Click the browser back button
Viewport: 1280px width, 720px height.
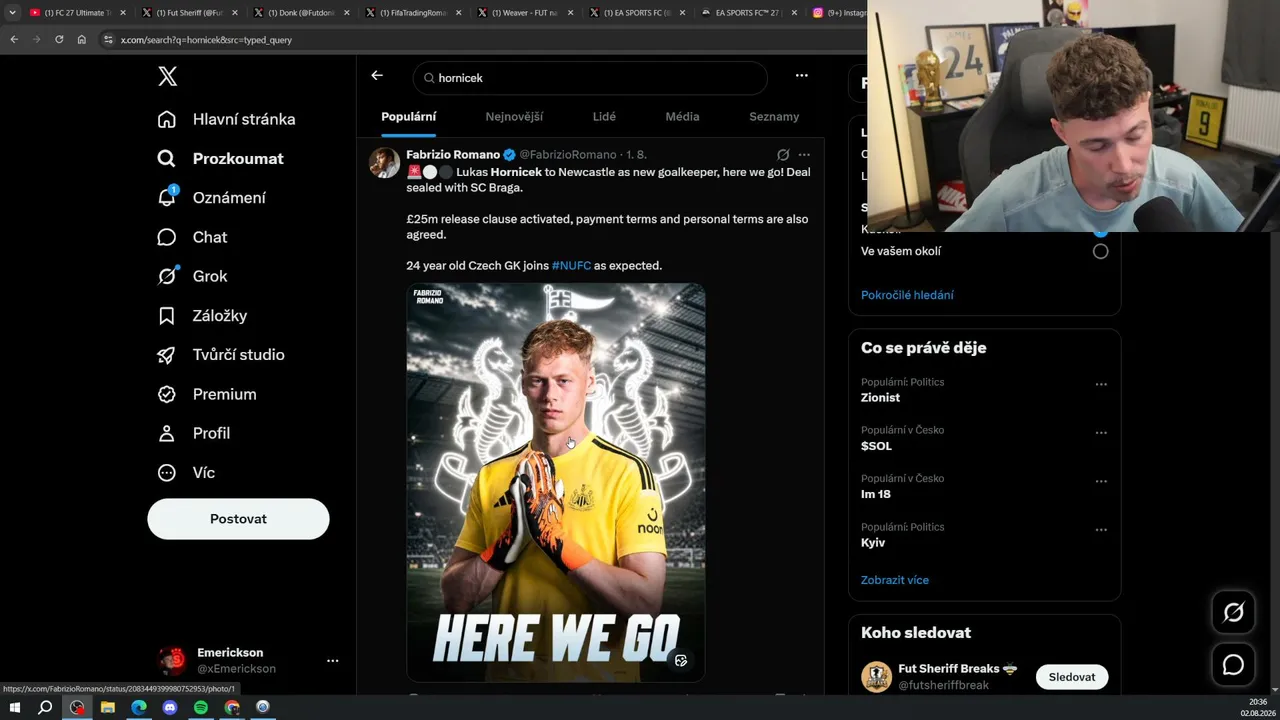click(14, 40)
